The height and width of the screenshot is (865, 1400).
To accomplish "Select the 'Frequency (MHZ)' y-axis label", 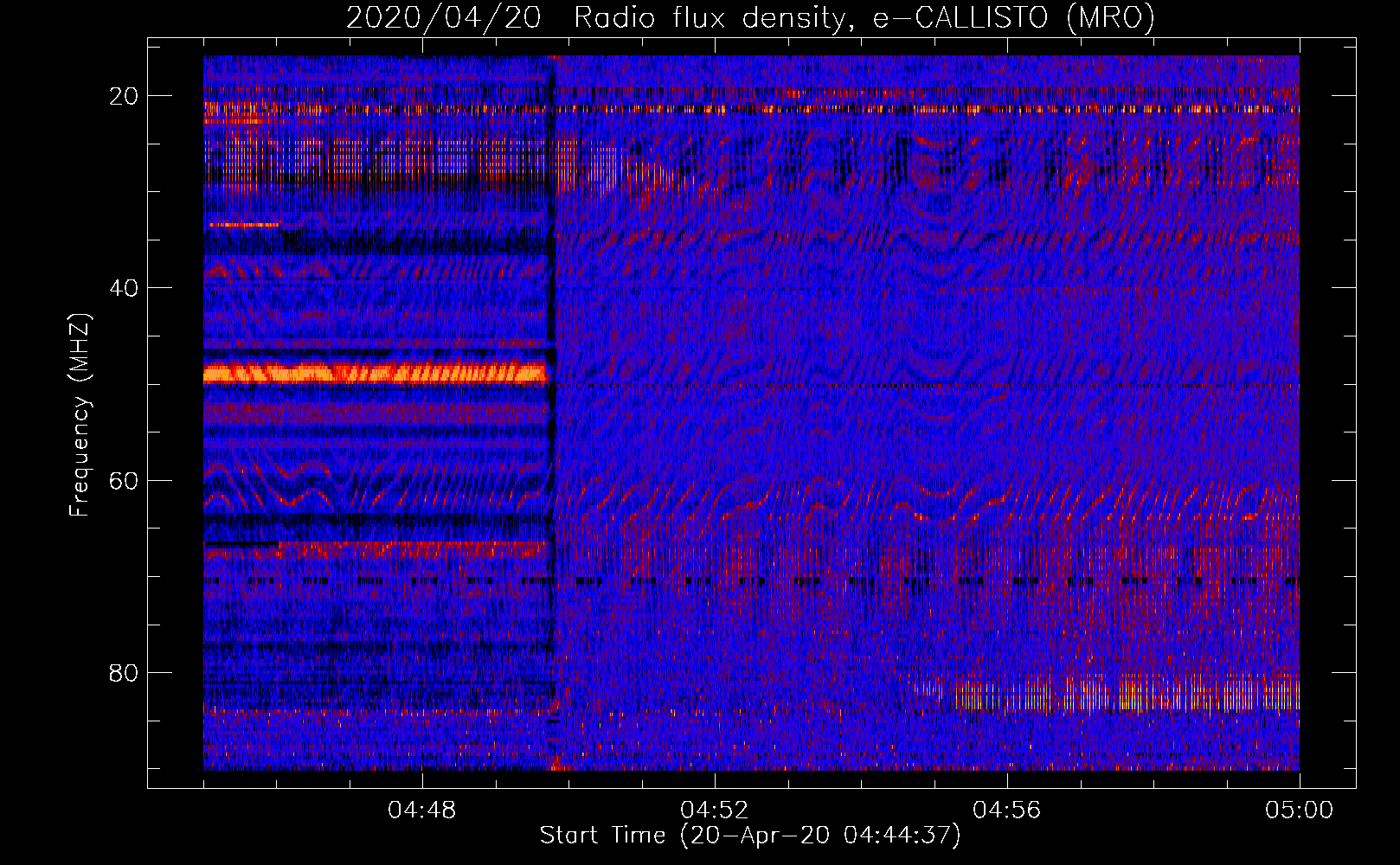I will point(80,414).
